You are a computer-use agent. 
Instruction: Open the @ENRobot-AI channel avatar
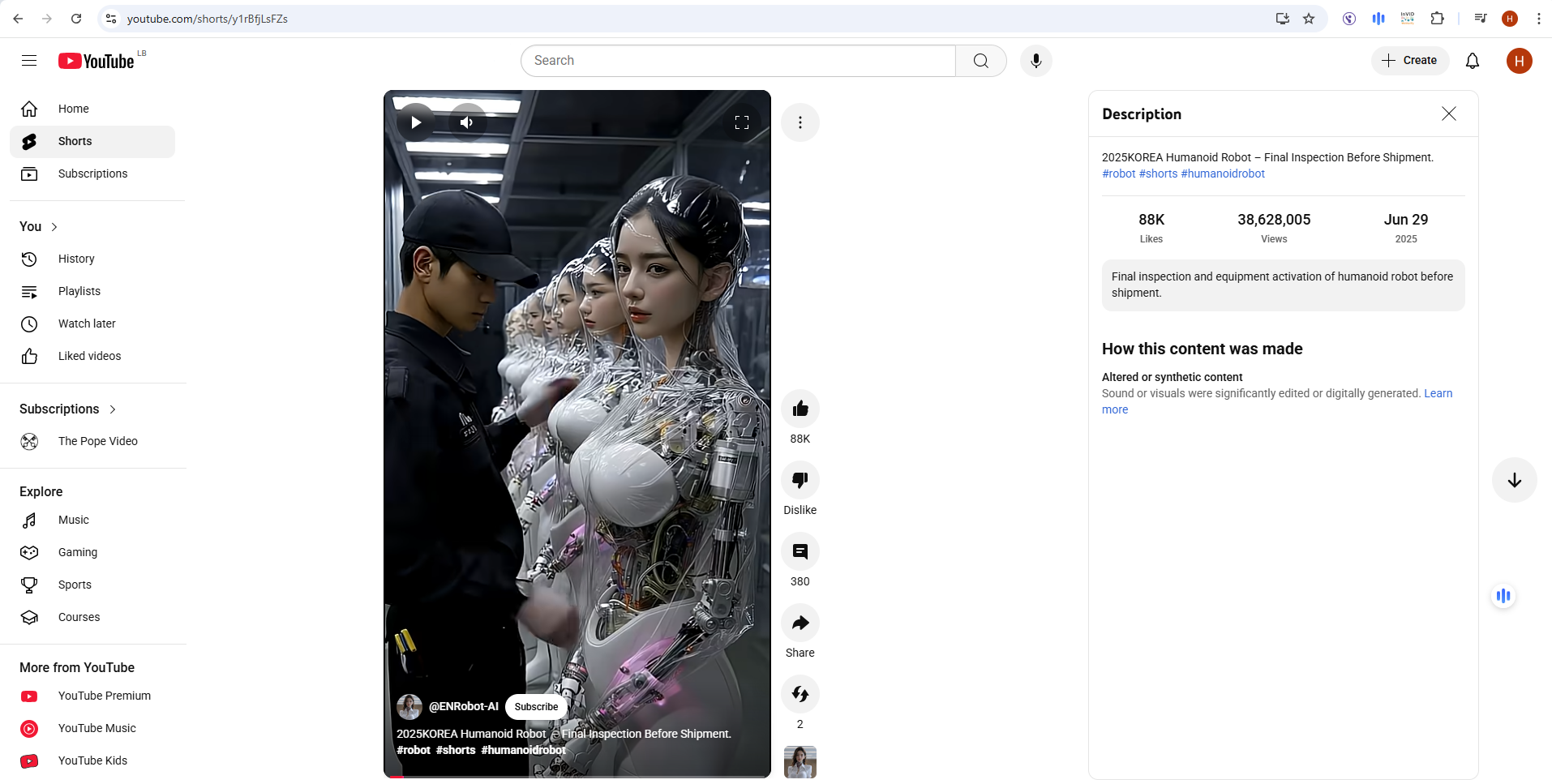(x=409, y=707)
